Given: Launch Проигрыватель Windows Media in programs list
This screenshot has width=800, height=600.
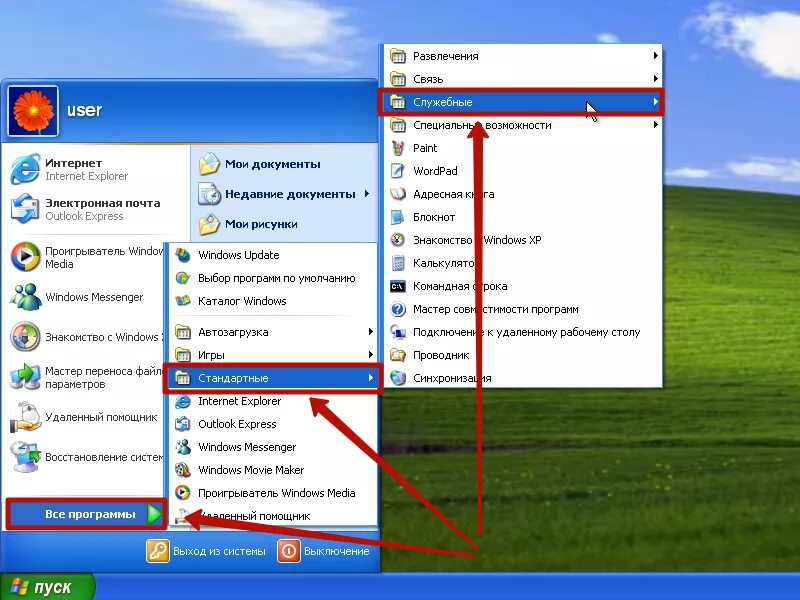Looking at the screenshot, I should 273,493.
